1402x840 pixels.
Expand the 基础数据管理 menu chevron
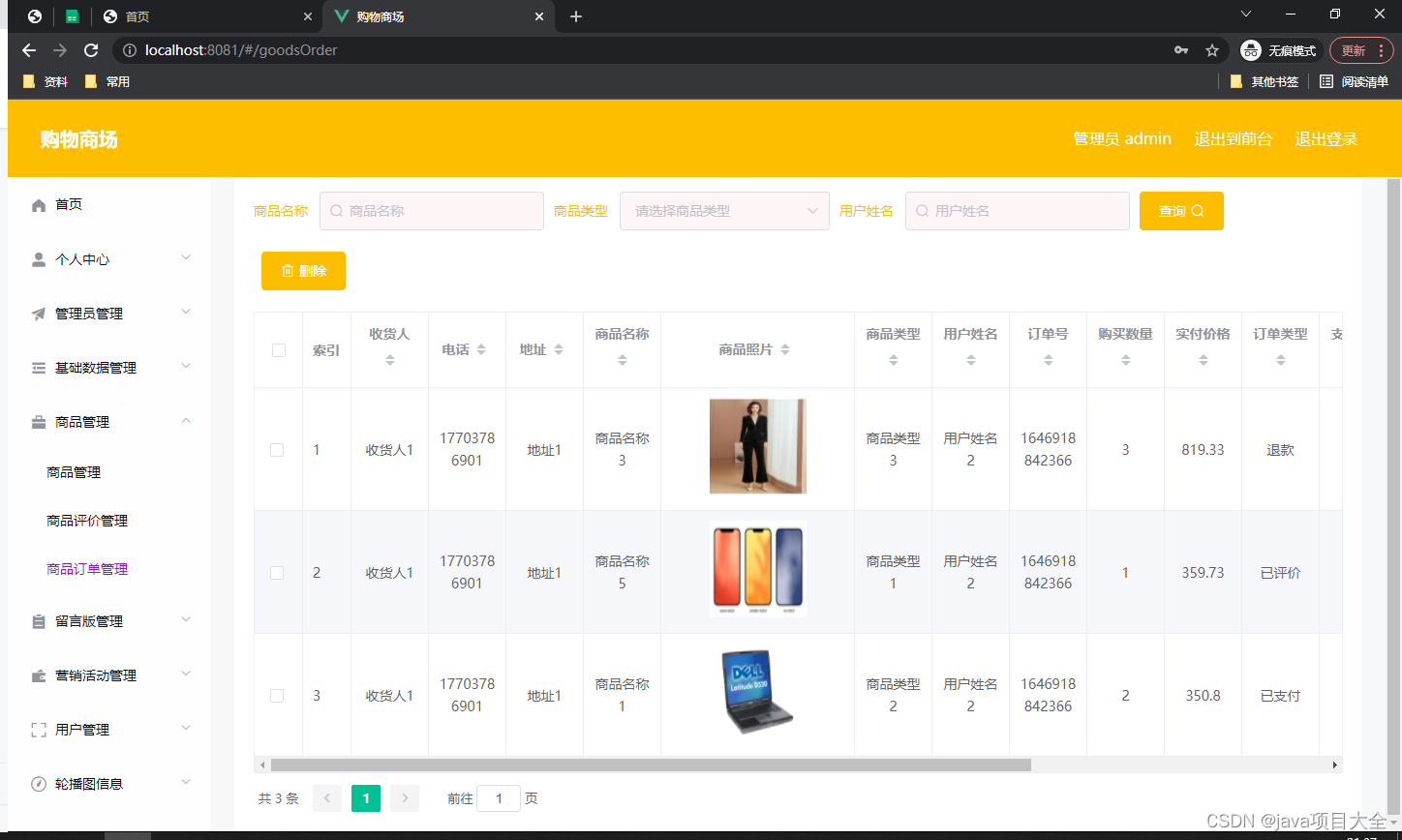click(x=187, y=366)
